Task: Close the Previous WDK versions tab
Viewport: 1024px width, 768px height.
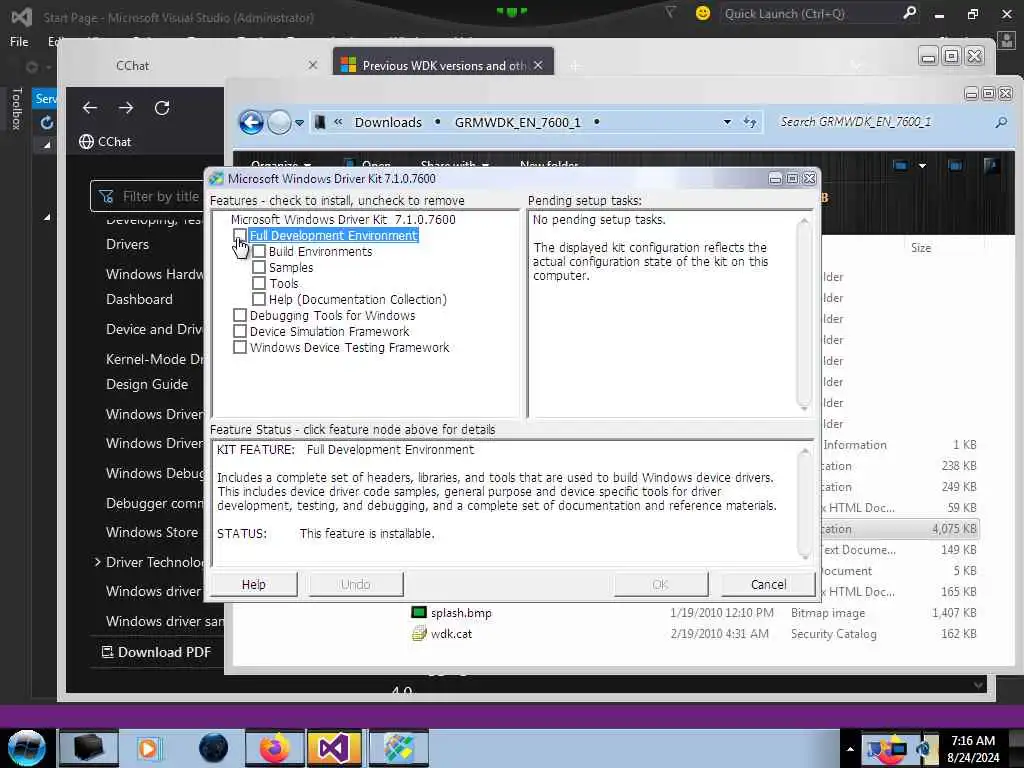Action: [x=537, y=65]
